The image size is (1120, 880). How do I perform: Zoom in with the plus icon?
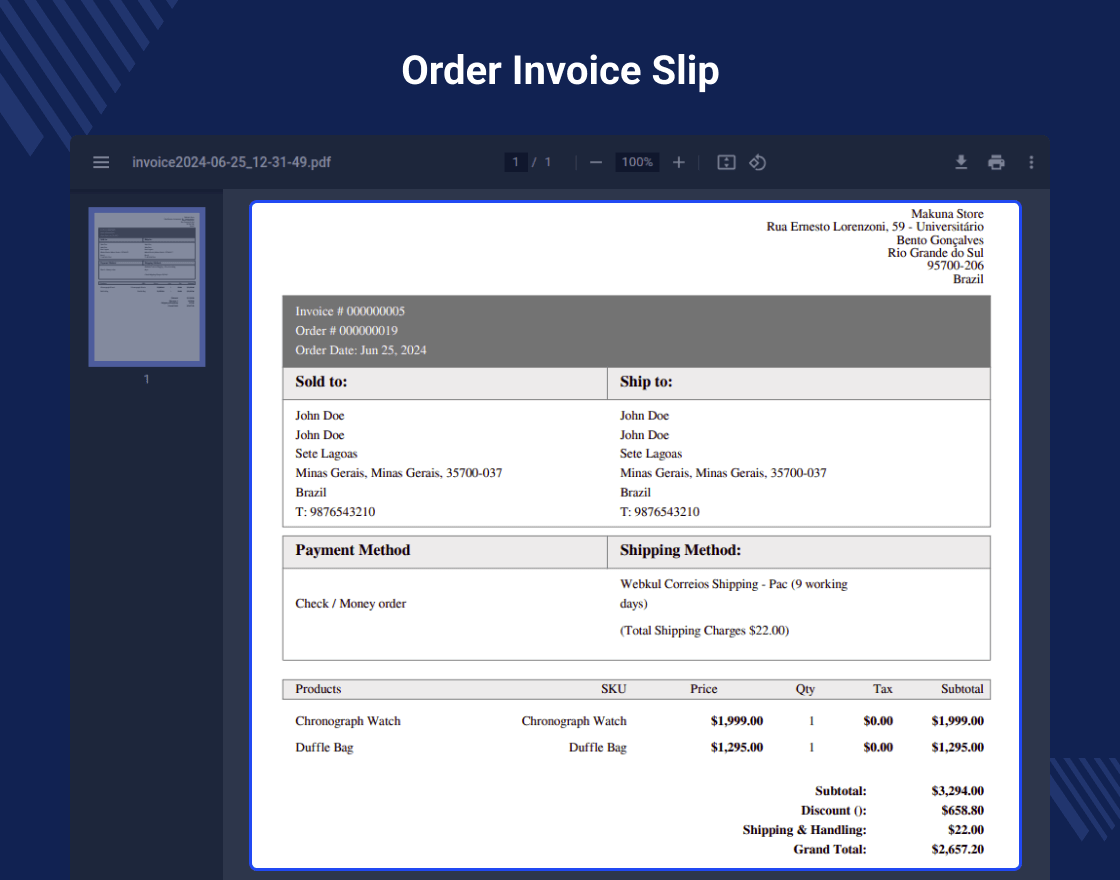tap(679, 162)
